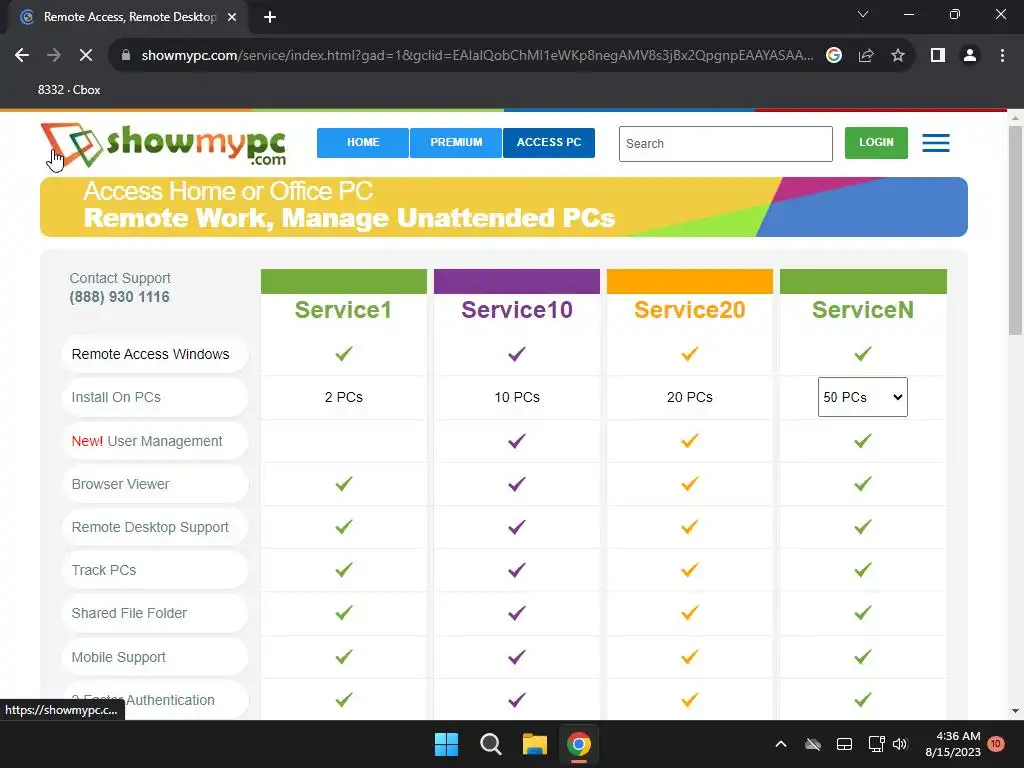Viewport: 1024px width, 768px height.
Task: Click the share page icon
Action: pos(866,56)
